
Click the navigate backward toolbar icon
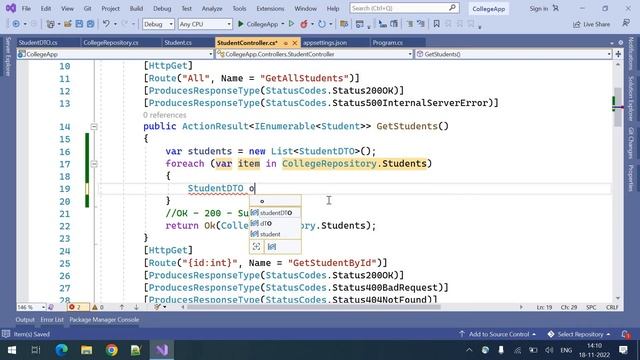tap(16, 24)
